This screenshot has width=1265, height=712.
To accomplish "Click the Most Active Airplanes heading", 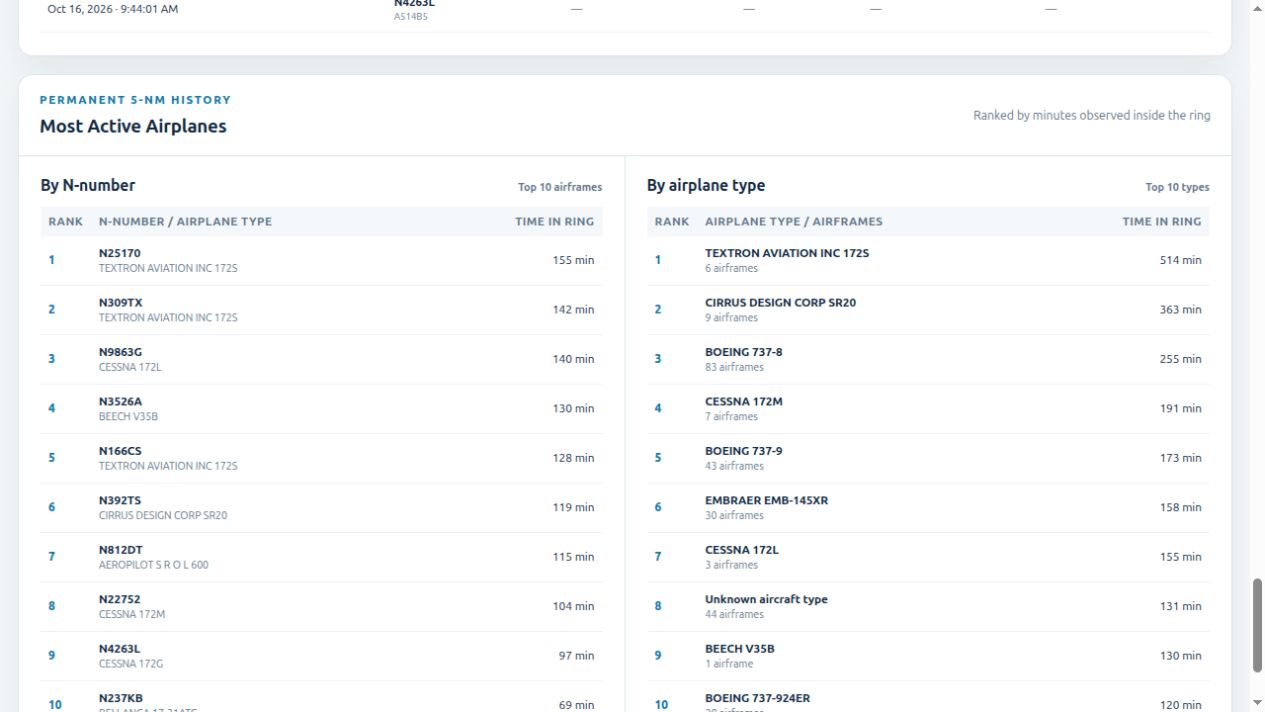I will (133, 126).
